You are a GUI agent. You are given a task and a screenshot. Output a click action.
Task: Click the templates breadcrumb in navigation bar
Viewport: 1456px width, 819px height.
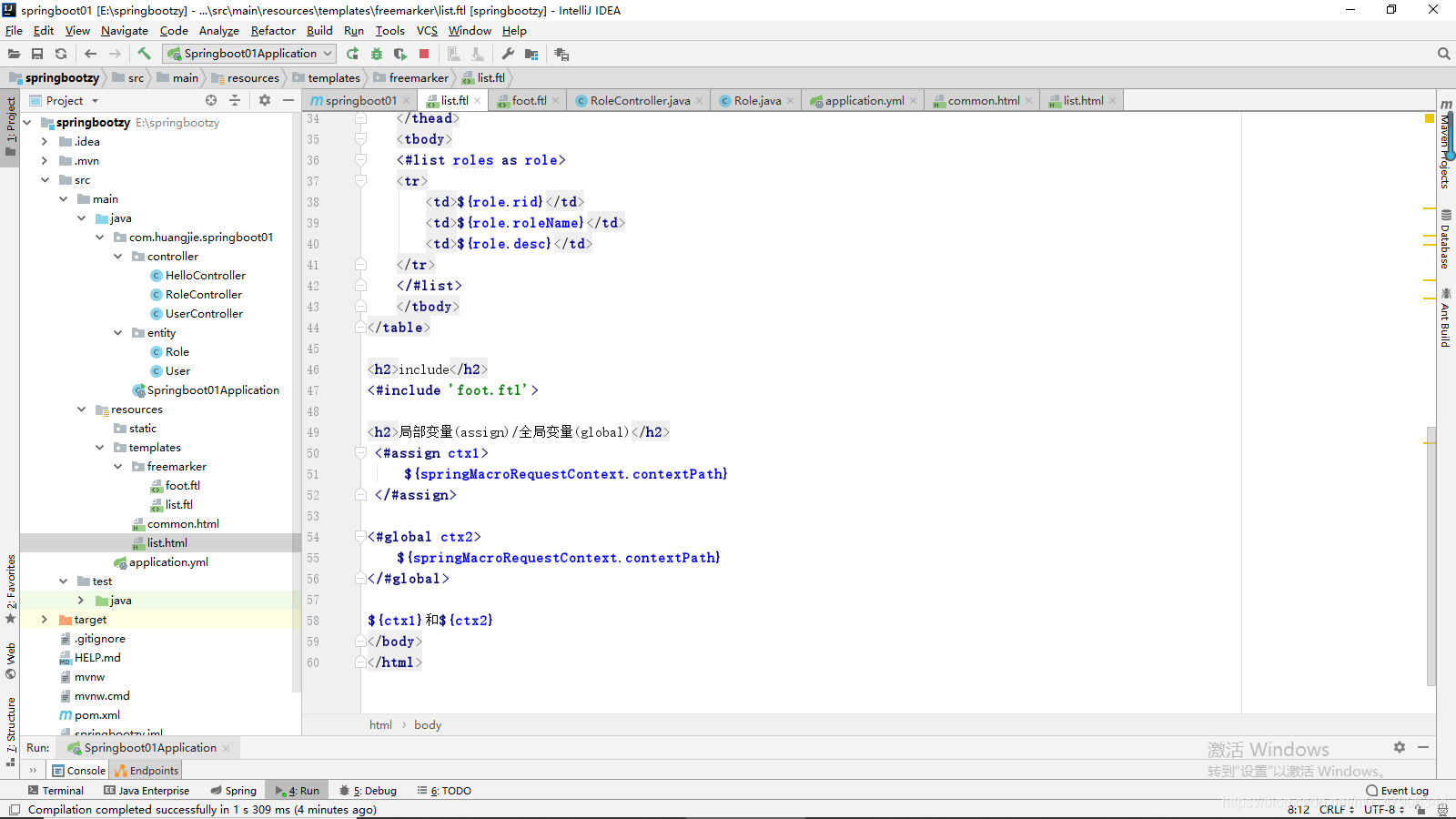click(x=326, y=77)
